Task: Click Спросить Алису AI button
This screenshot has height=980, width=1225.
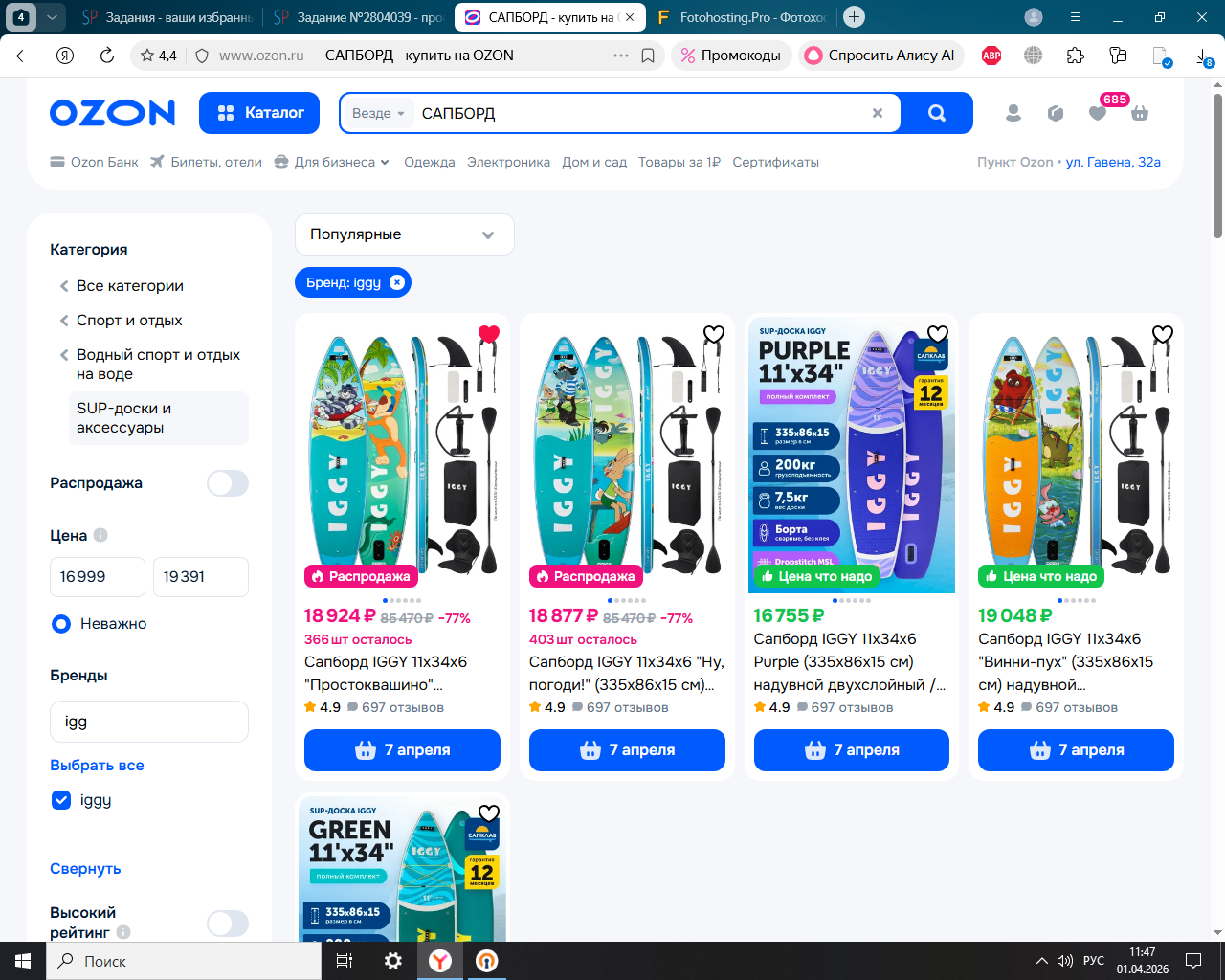Action: pos(880,56)
